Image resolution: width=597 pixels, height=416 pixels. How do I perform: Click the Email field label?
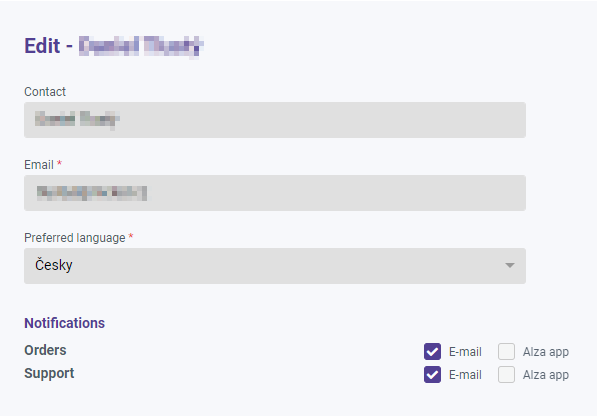39,165
